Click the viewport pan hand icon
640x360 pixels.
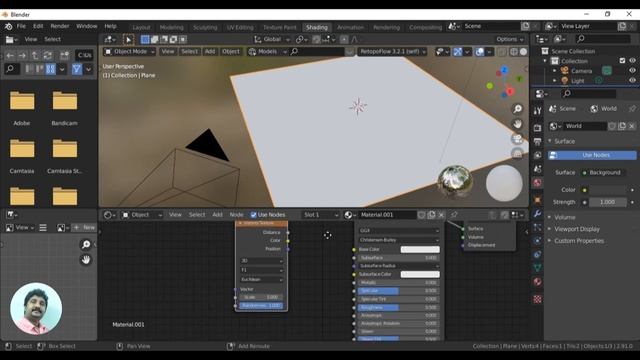(518, 124)
